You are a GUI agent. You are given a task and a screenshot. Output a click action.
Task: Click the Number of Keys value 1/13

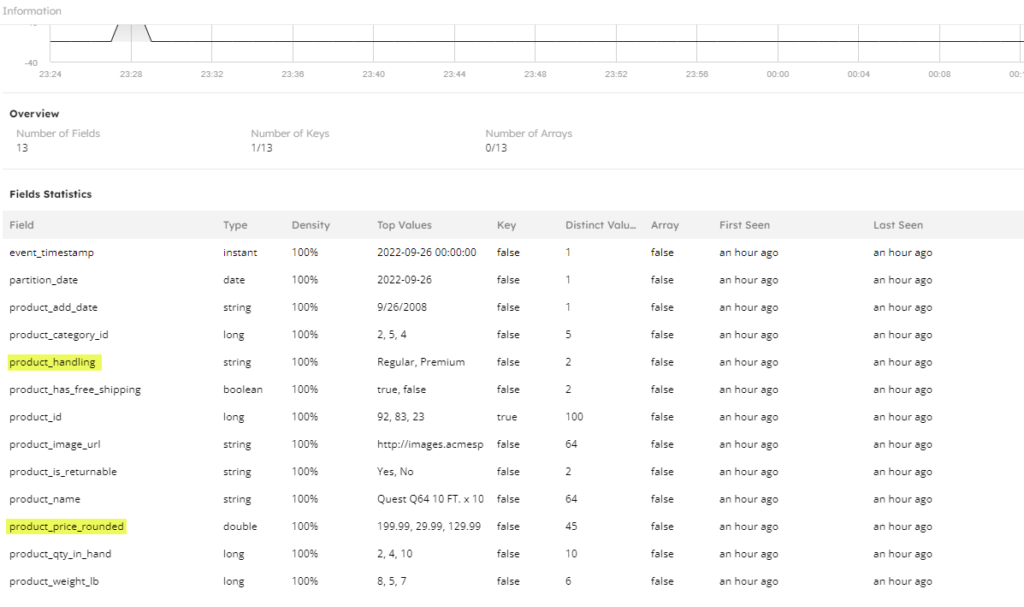point(261,148)
